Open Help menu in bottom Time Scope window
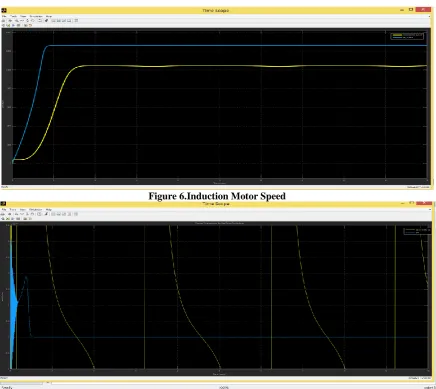436x389 pixels. click(49, 210)
